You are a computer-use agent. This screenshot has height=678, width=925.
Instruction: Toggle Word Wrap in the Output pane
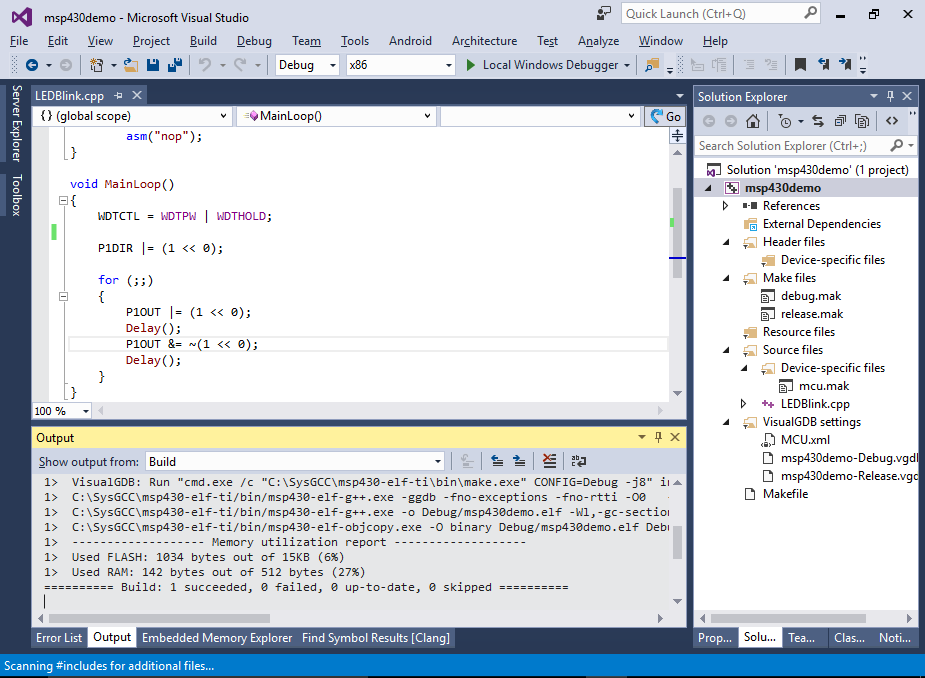(x=579, y=461)
